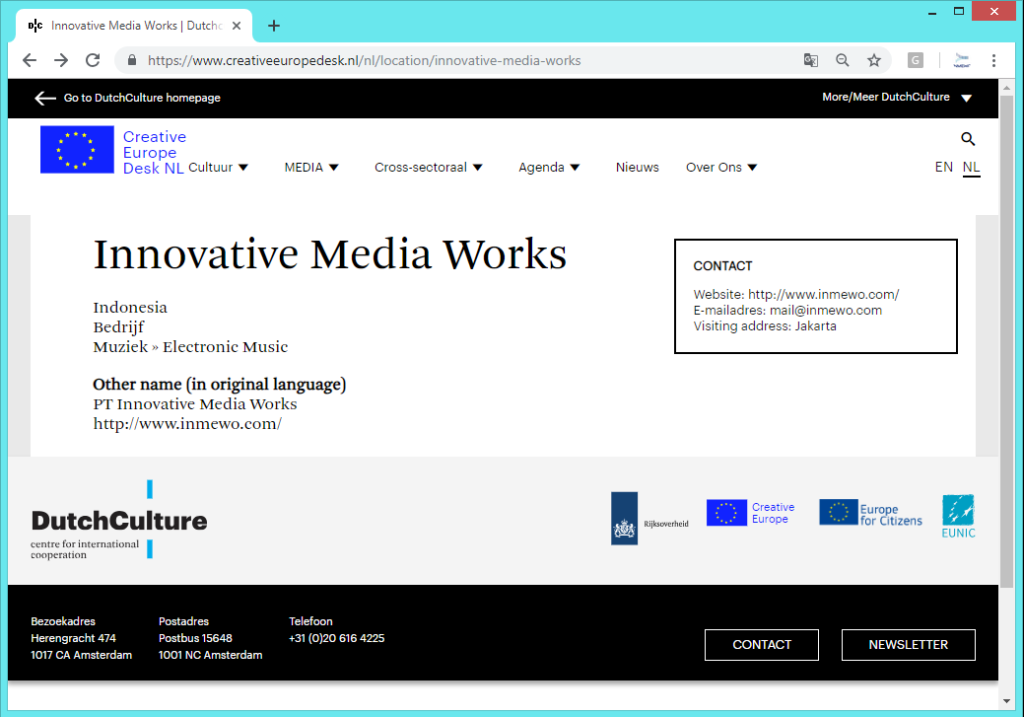Expand the Agenda menu
Viewport: 1024px width, 717px height.
point(549,167)
